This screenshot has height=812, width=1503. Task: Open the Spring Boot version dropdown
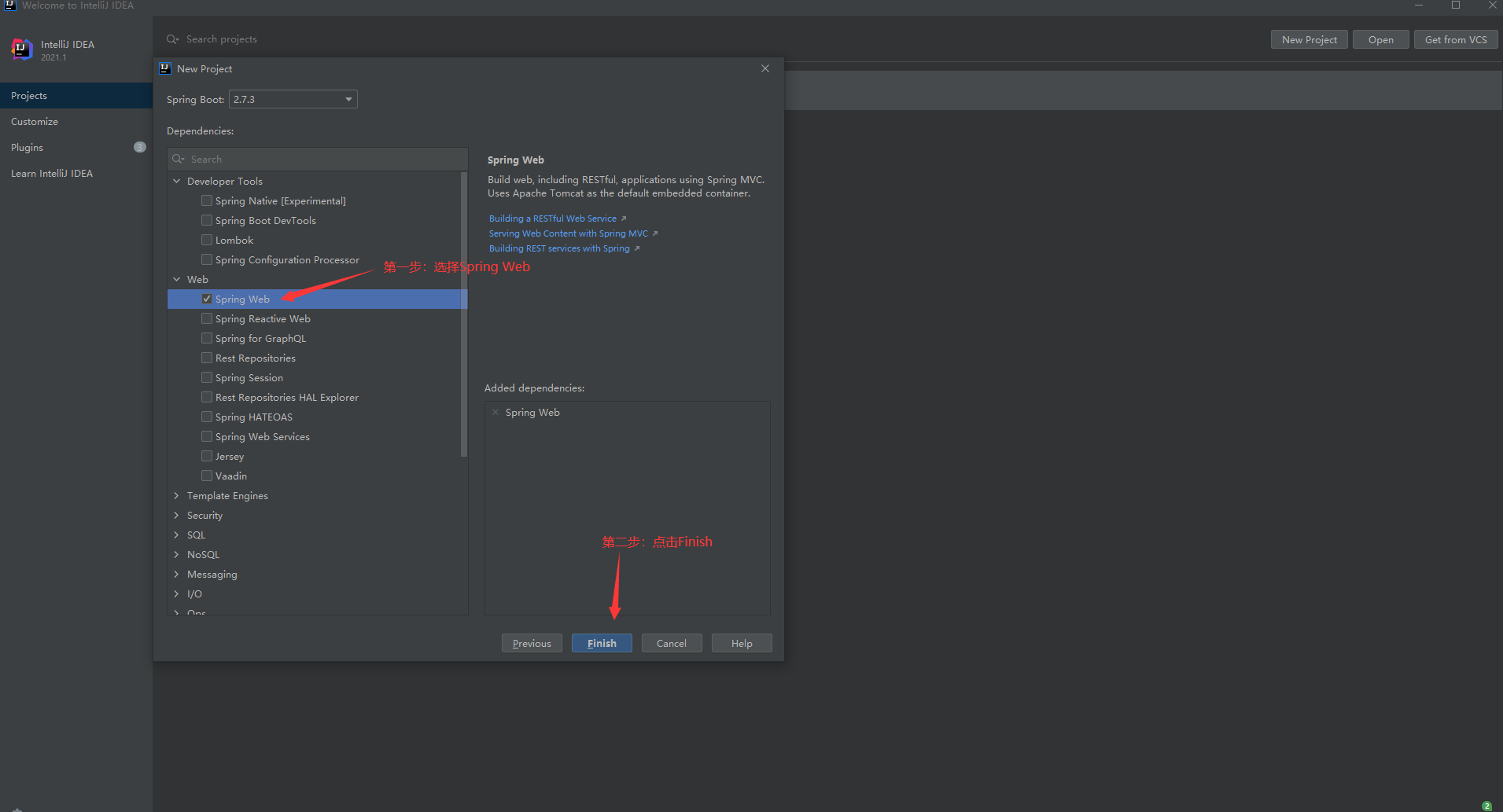[348, 99]
